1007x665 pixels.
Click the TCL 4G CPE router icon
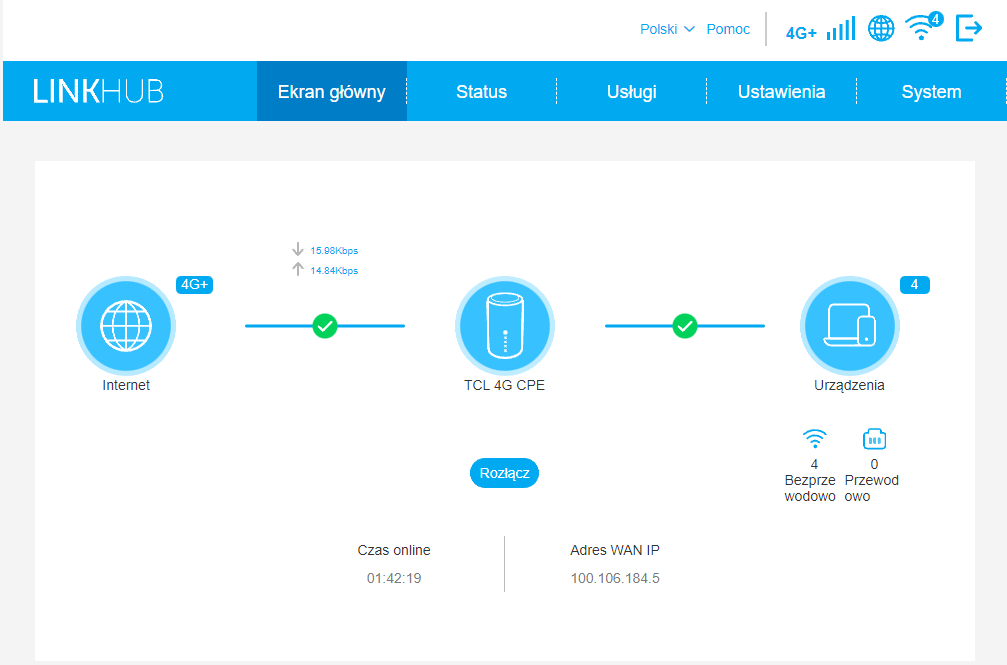505,326
